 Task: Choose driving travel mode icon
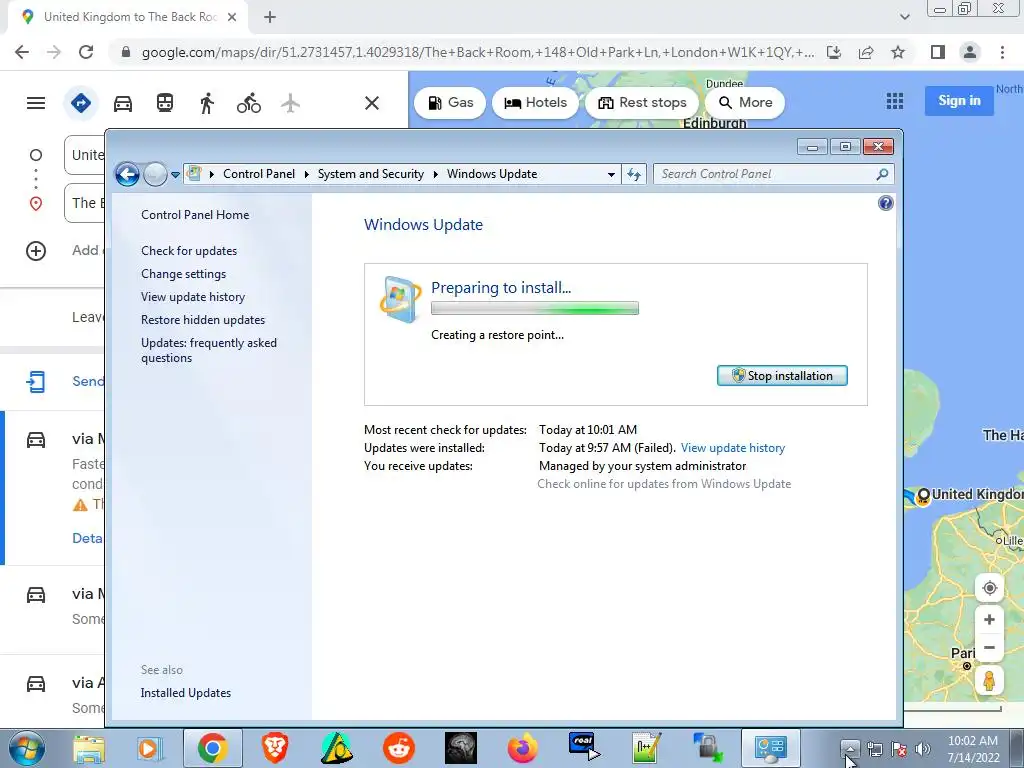click(123, 103)
